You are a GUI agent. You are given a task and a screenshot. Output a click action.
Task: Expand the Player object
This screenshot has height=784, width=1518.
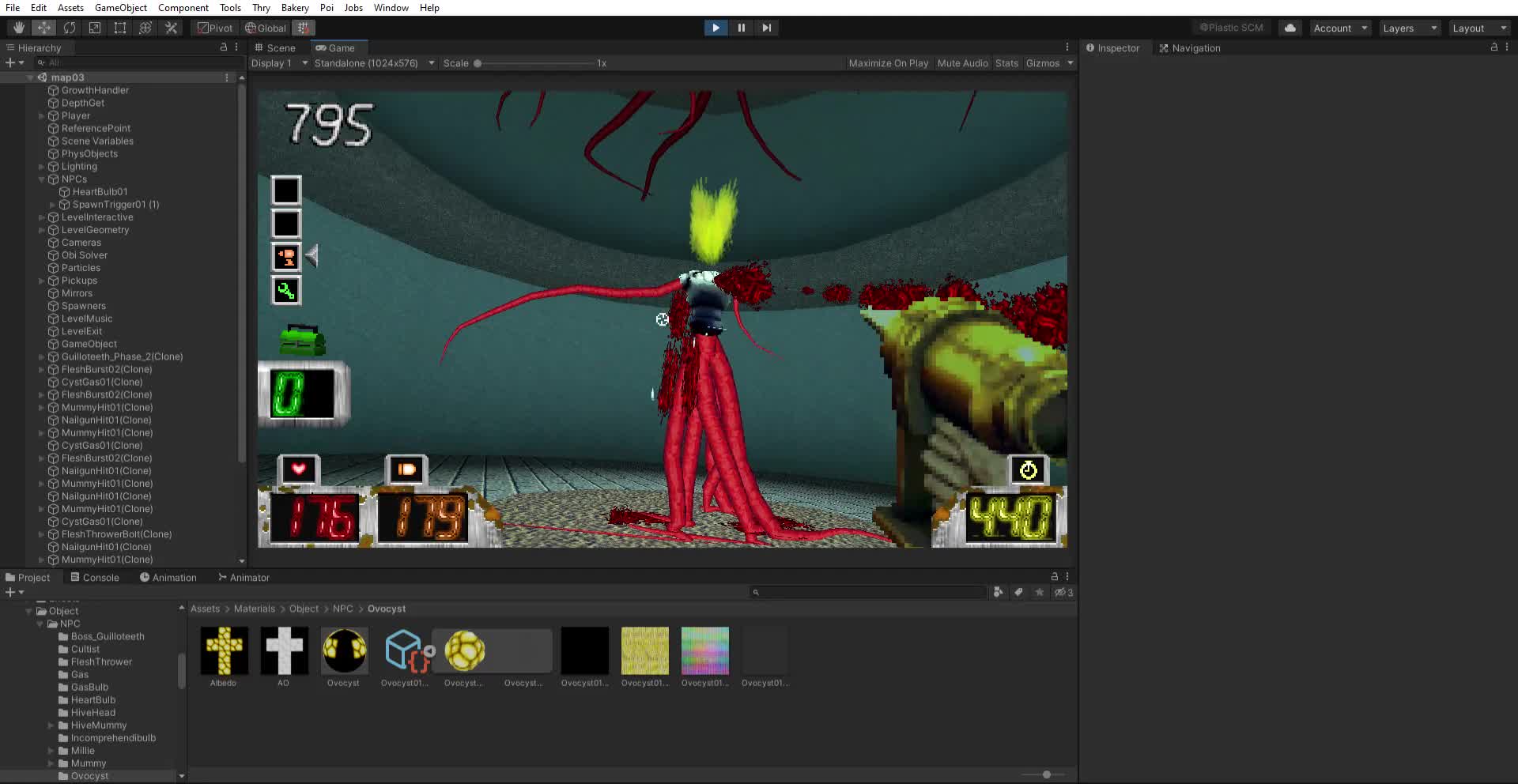click(x=41, y=115)
